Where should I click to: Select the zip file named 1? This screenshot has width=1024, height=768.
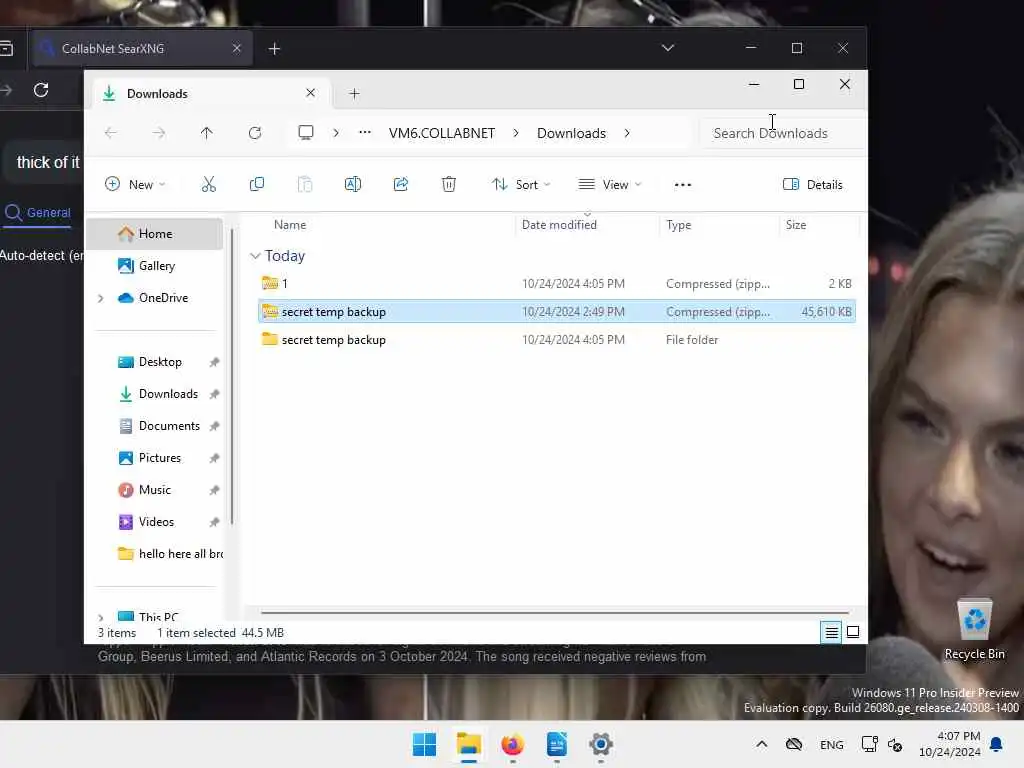(556, 283)
